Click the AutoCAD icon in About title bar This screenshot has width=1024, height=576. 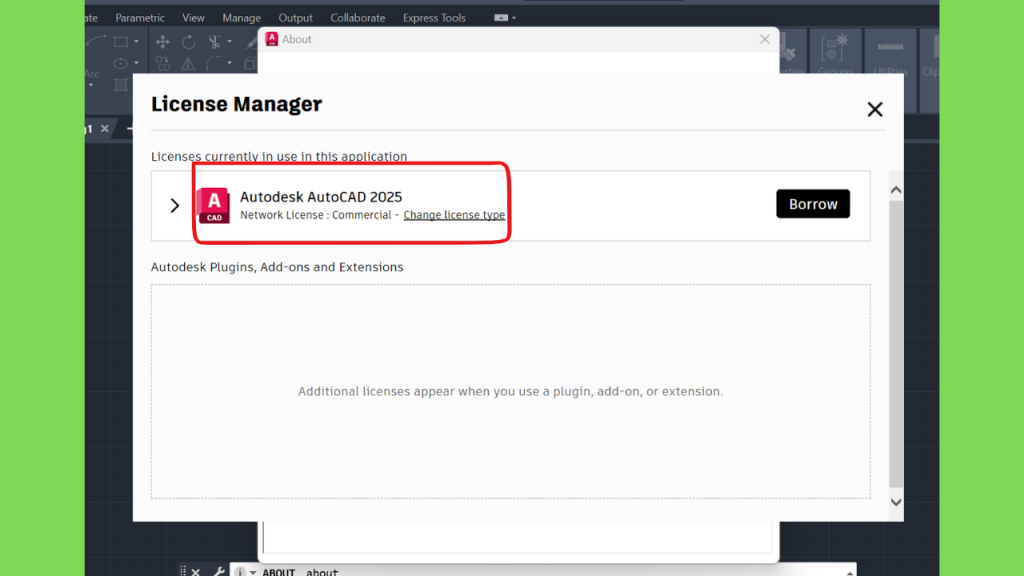(x=272, y=39)
